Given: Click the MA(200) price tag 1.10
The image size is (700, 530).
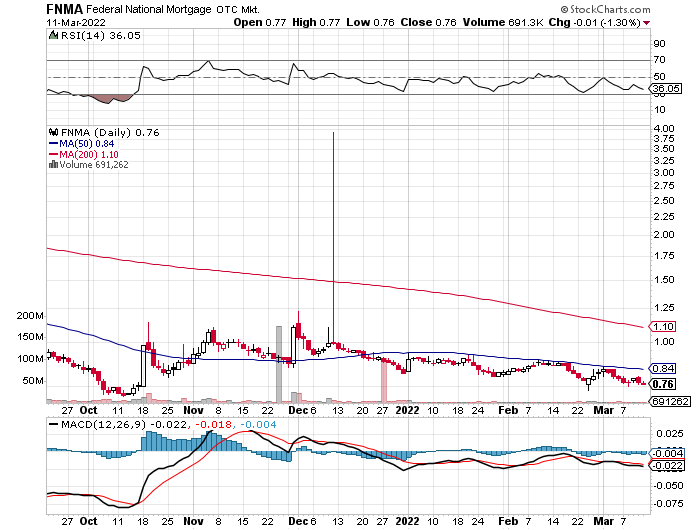Looking at the screenshot, I should pos(663,326).
